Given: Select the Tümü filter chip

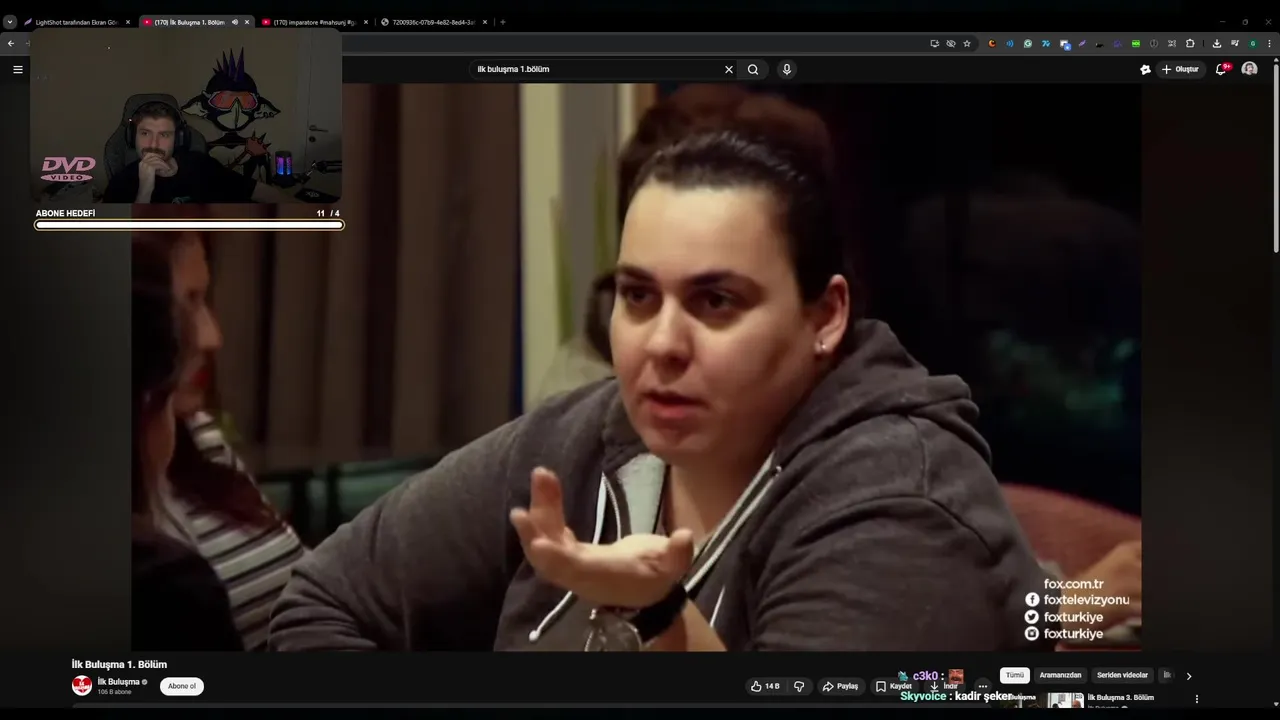Looking at the screenshot, I should (x=1015, y=675).
